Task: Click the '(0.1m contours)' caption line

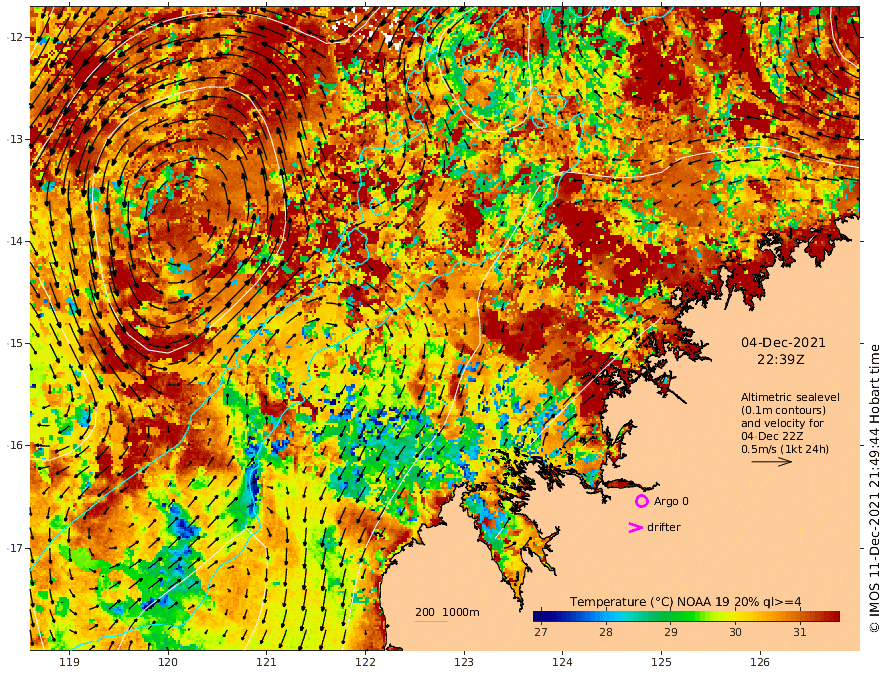Action: tap(783, 410)
